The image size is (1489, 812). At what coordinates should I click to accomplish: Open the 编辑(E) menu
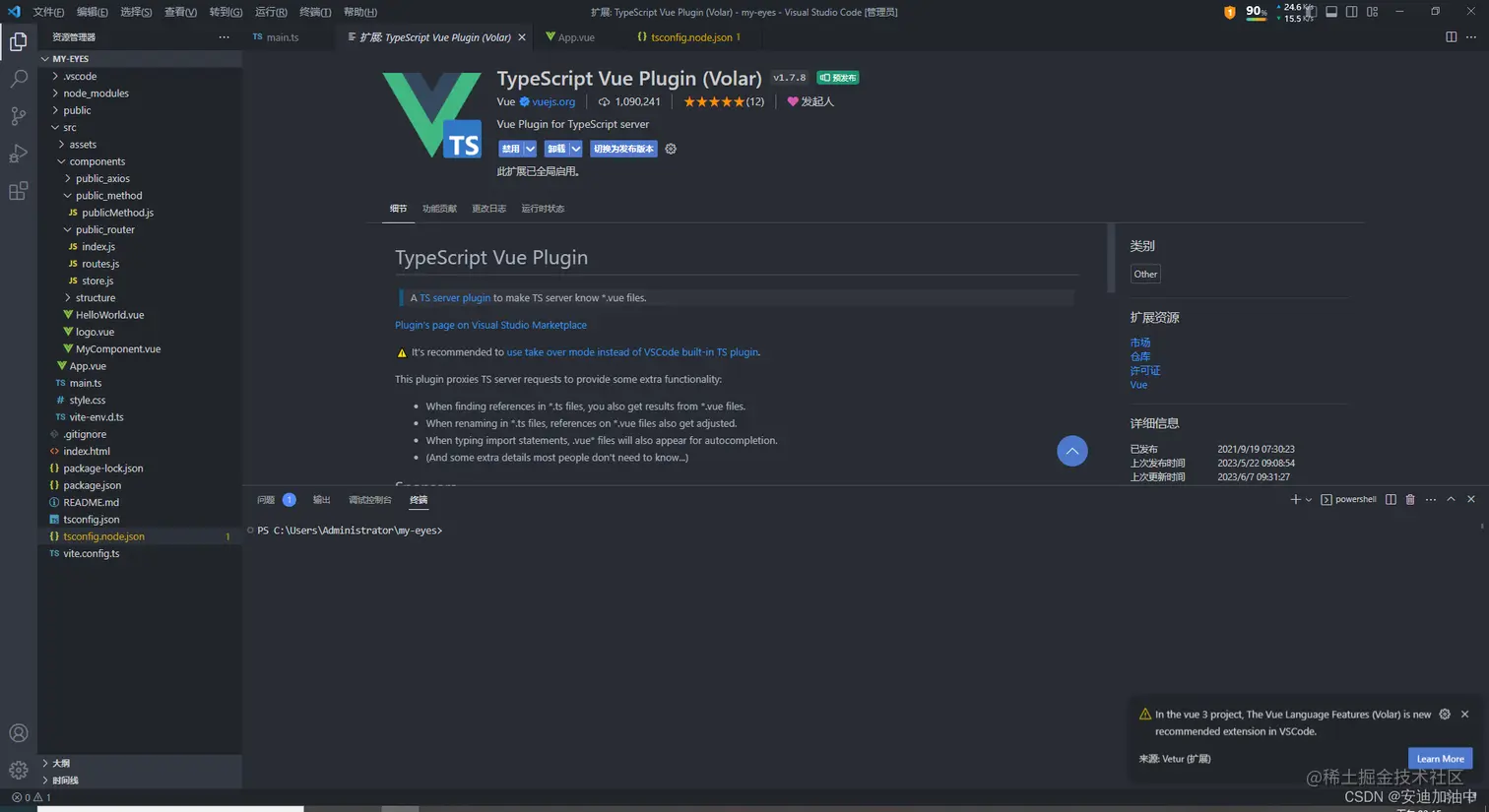click(x=93, y=12)
